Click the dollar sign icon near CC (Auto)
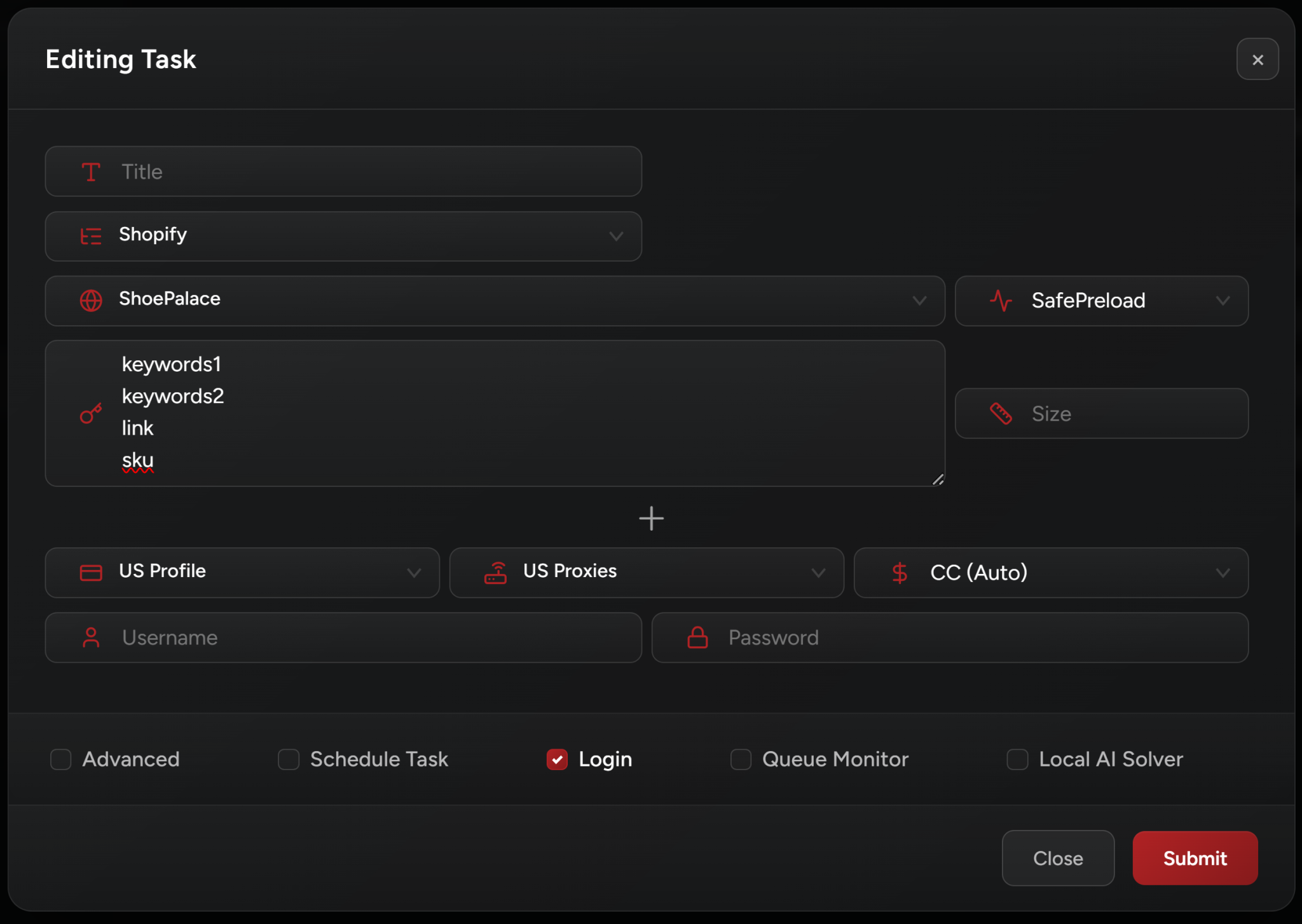This screenshot has height=924, width=1302. 900,573
